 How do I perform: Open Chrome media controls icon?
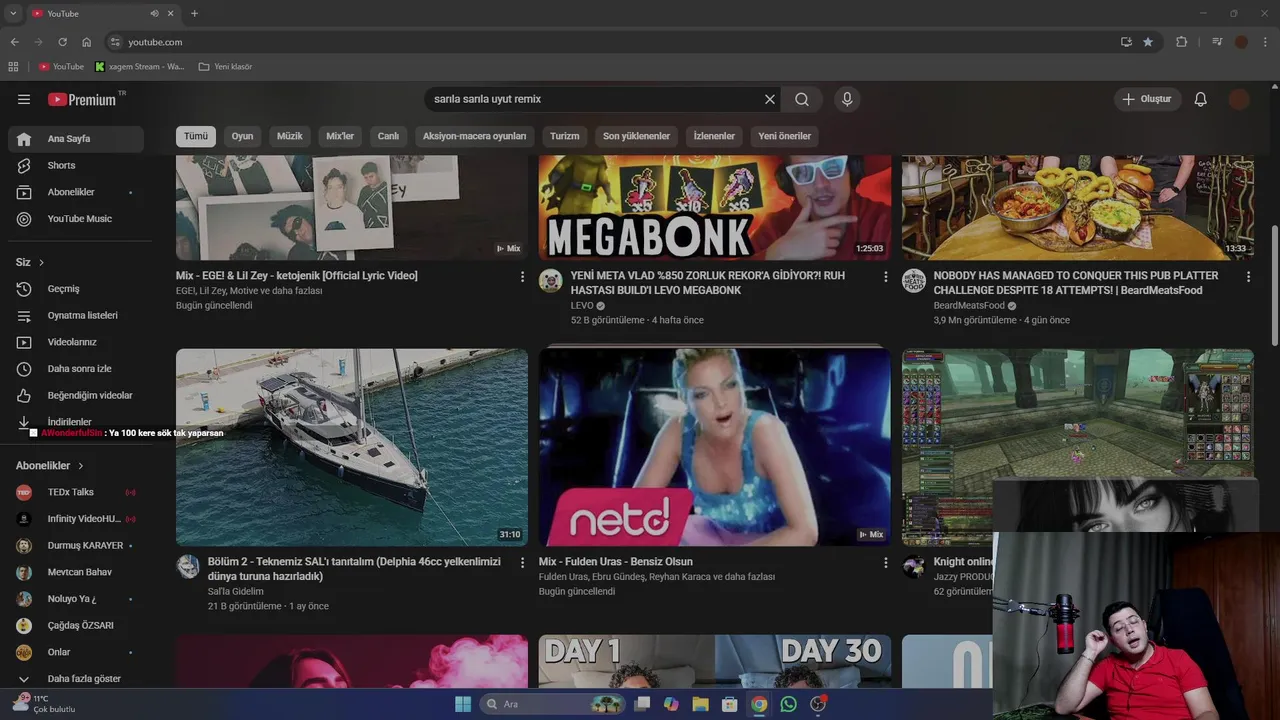[1217, 42]
